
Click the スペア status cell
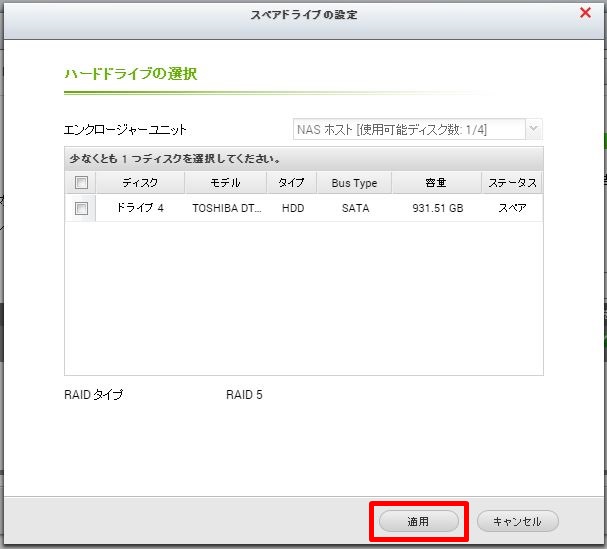click(x=512, y=208)
